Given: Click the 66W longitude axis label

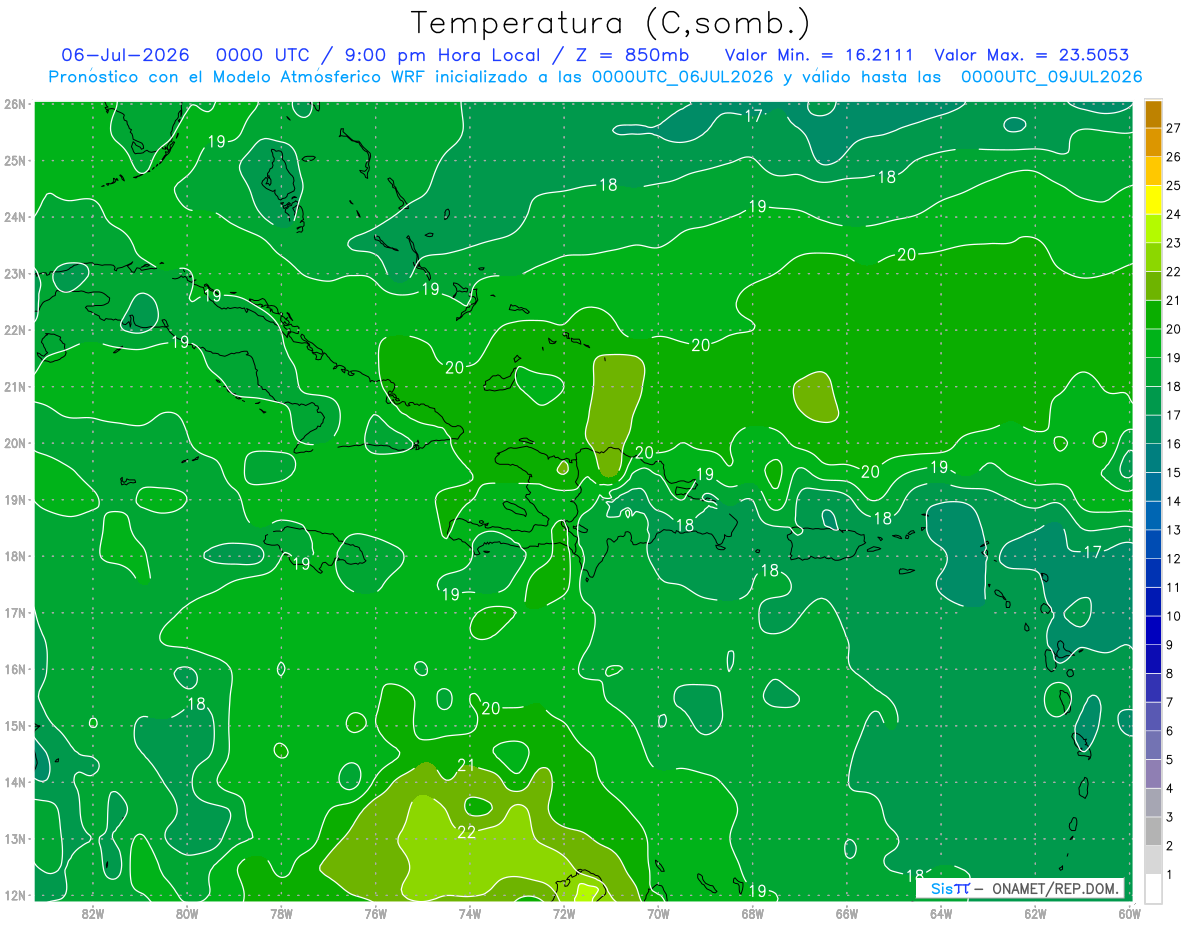Looking at the screenshot, I should 846,913.
